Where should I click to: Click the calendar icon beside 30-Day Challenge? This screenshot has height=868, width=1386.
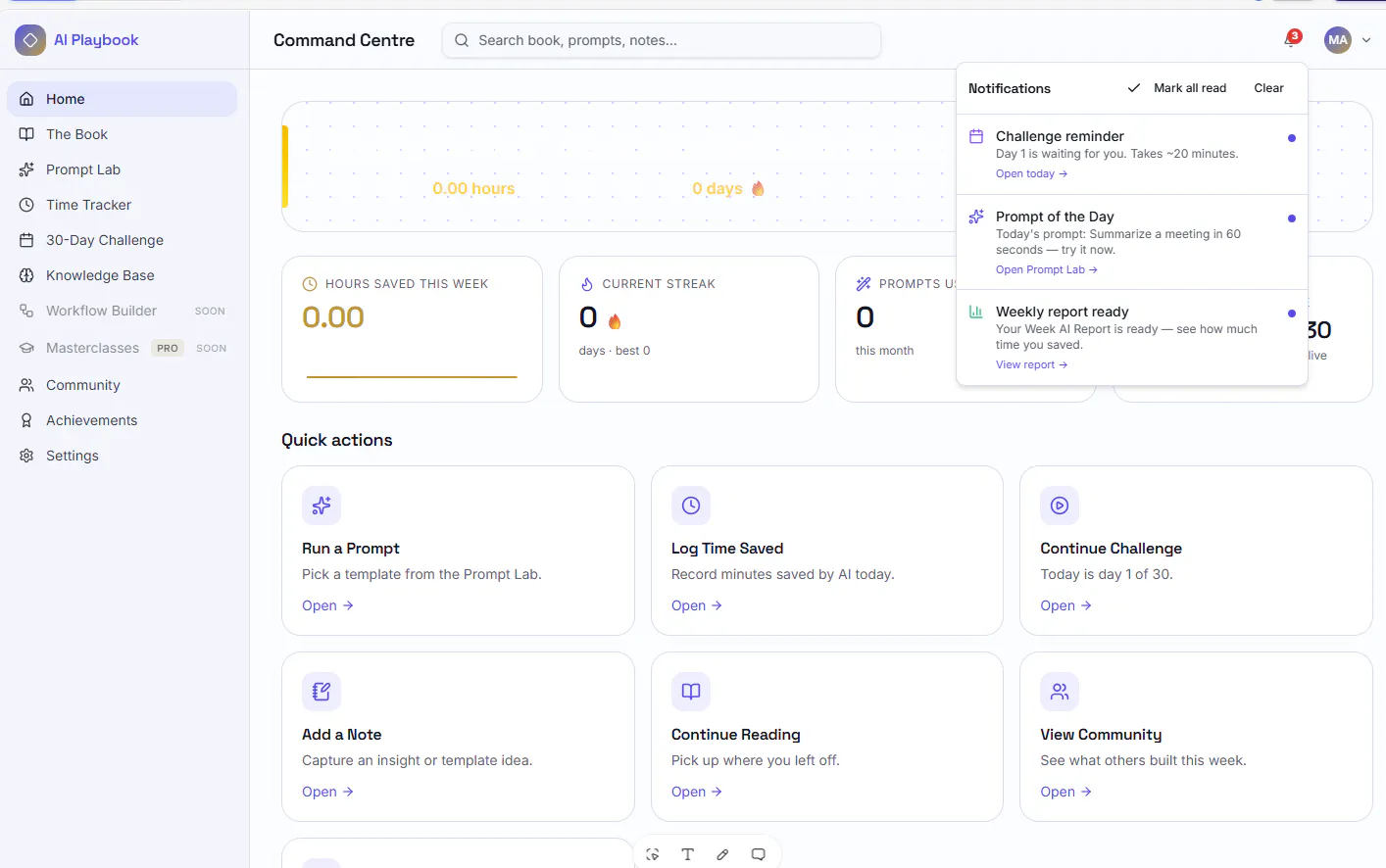(x=26, y=240)
